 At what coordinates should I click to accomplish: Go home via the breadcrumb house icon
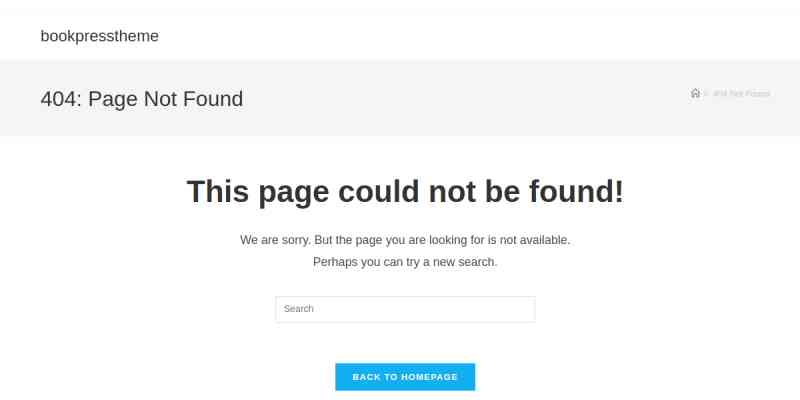point(695,93)
